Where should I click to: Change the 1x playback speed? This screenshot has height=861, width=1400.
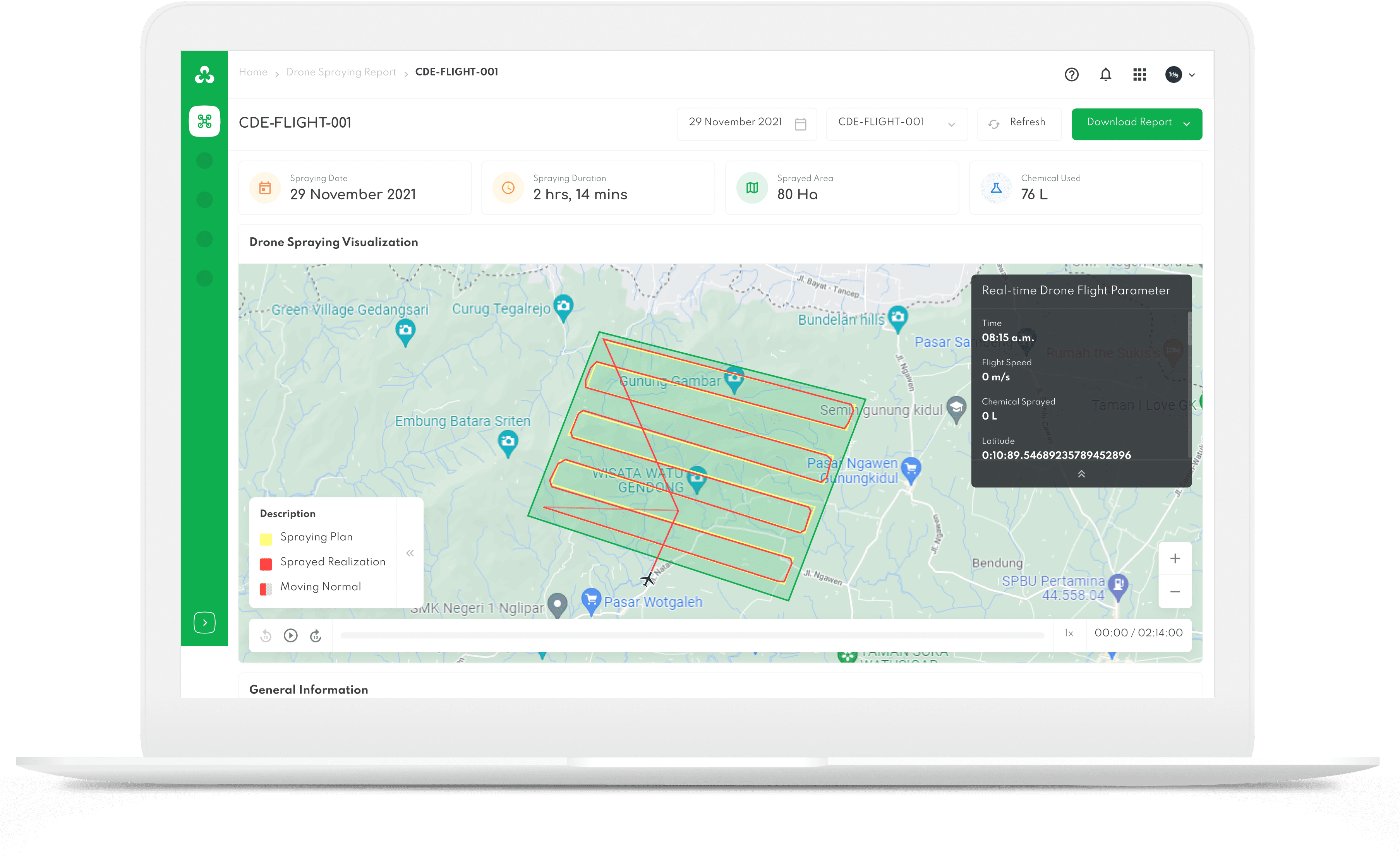click(x=1069, y=633)
